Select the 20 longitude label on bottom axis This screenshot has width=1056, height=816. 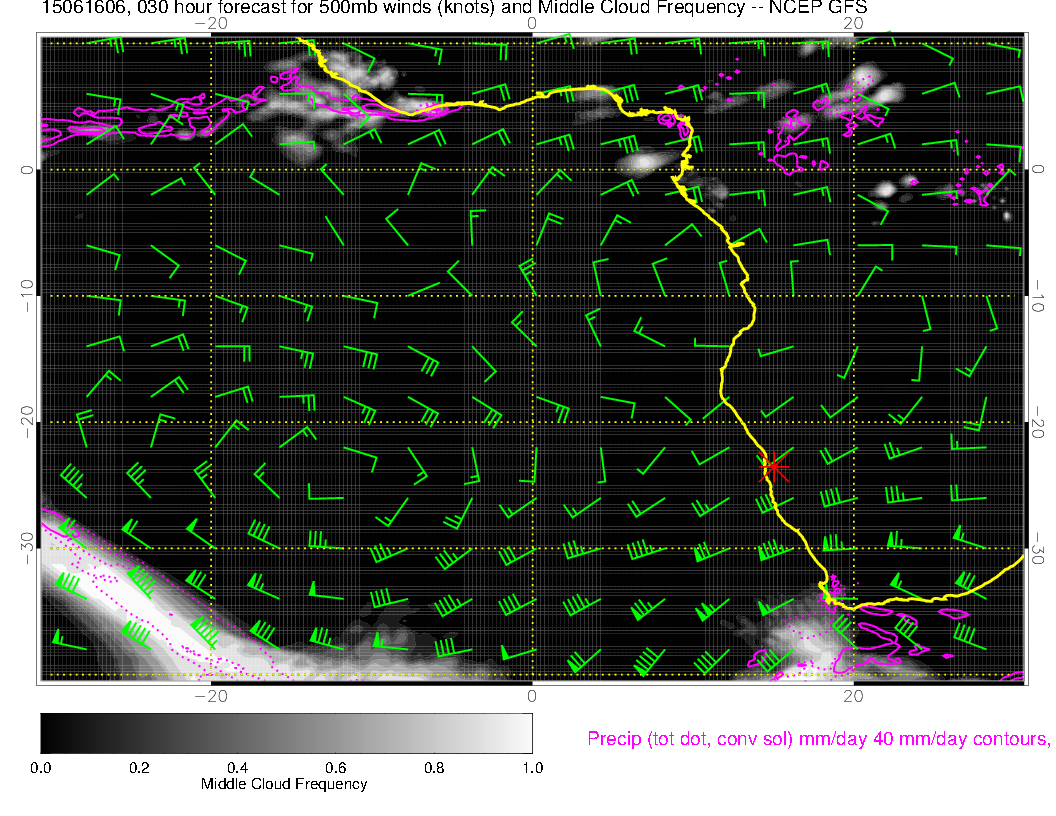click(852, 695)
